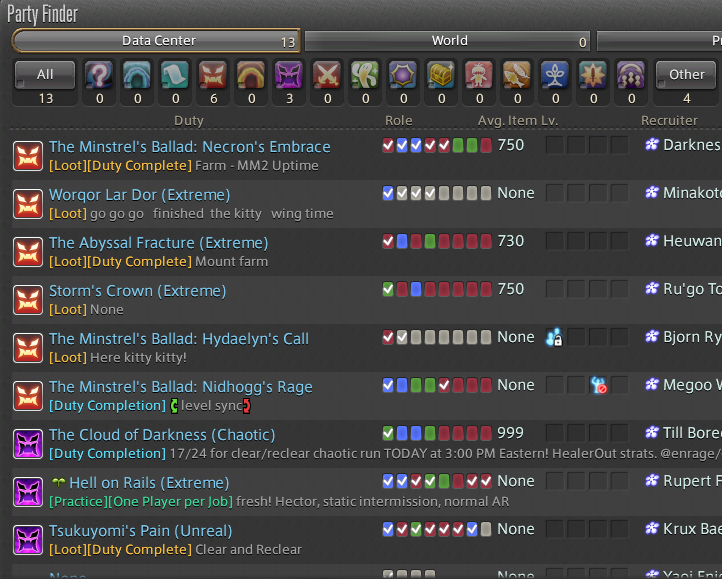
Task: Click high-end icon beside Tsukuyomi's Pain listing
Action: coord(28,540)
